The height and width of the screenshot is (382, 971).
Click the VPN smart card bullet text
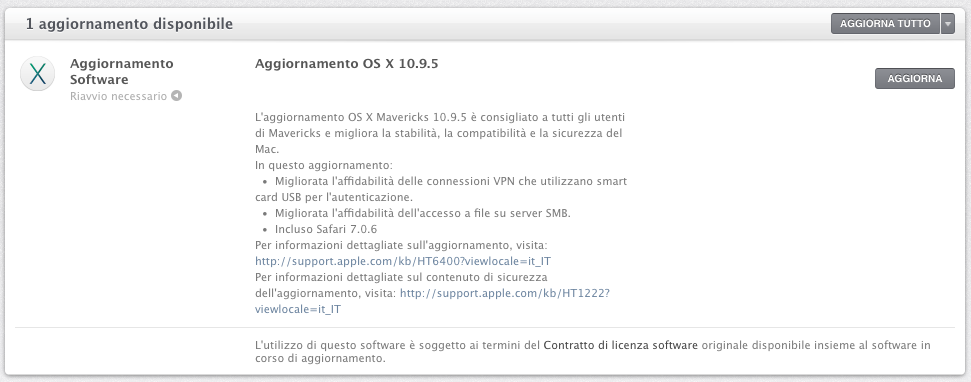pos(441,189)
